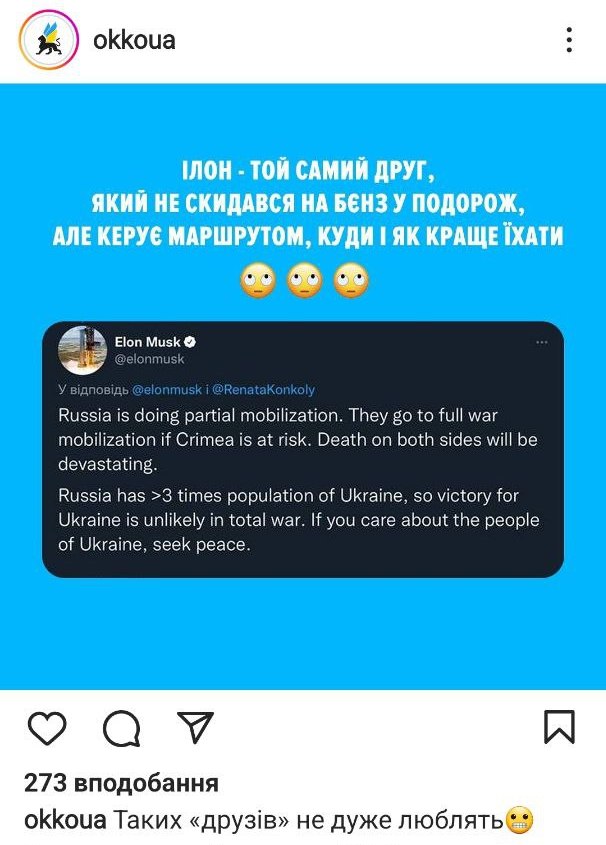The image size is (606, 845).
Task: Open okkoua username in the caption
Action: tap(65, 820)
